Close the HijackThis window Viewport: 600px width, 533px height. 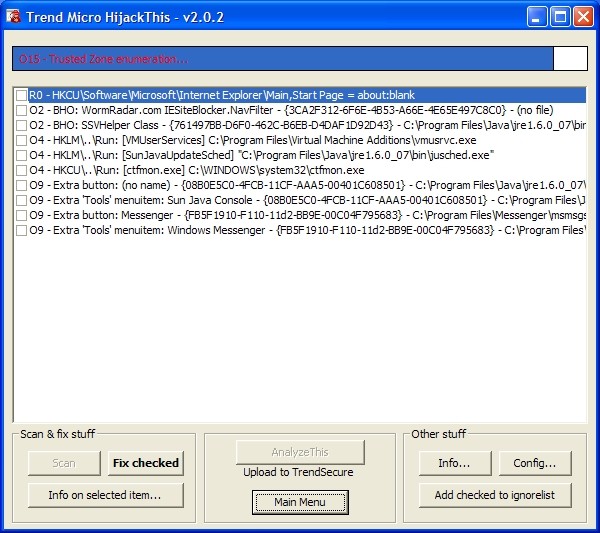pos(583,17)
